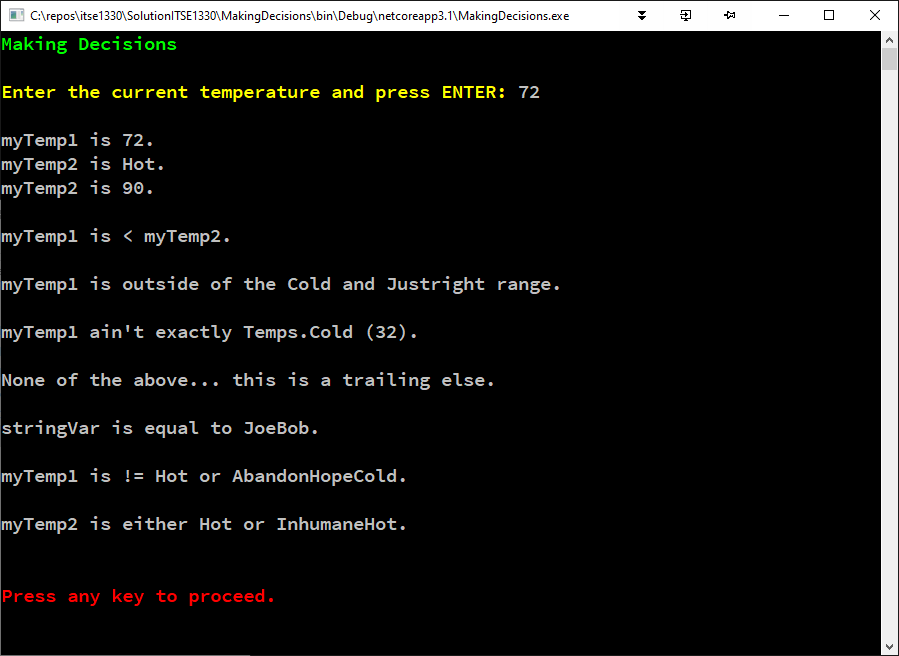899x656 pixels.
Task: Click the move-to-monitor title bar icon
Action: tap(686, 15)
